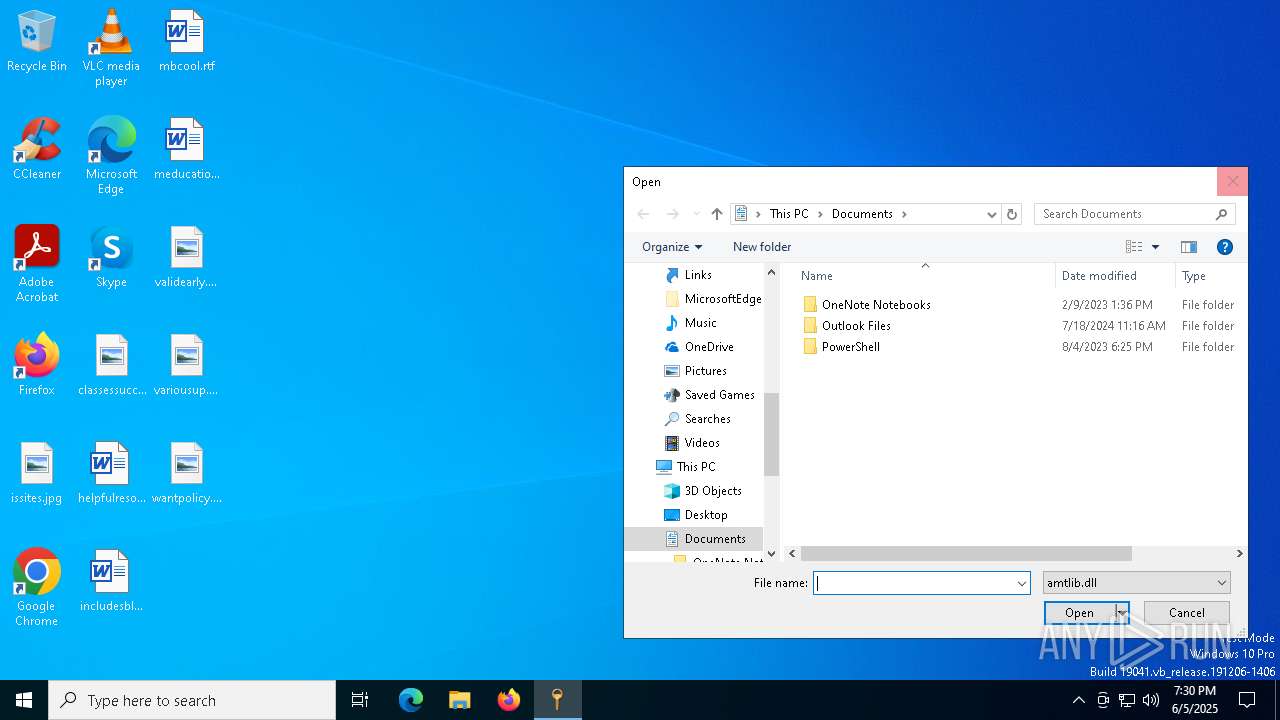Select the Outlook Files folder

click(856, 326)
